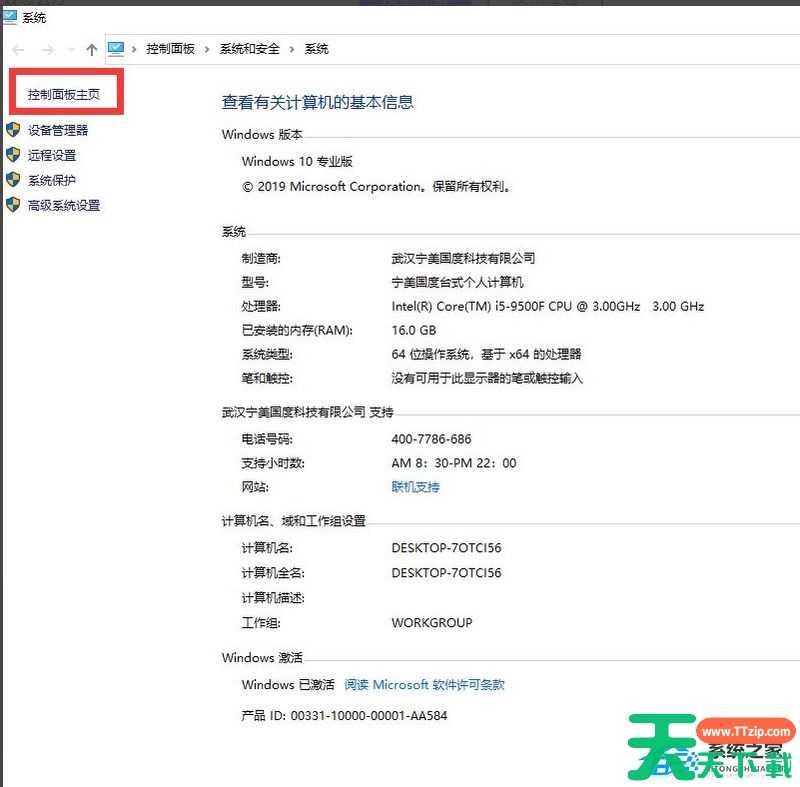This screenshot has height=787, width=800.
Task: Click the Forward navigation arrow
Action: point(47,49)
